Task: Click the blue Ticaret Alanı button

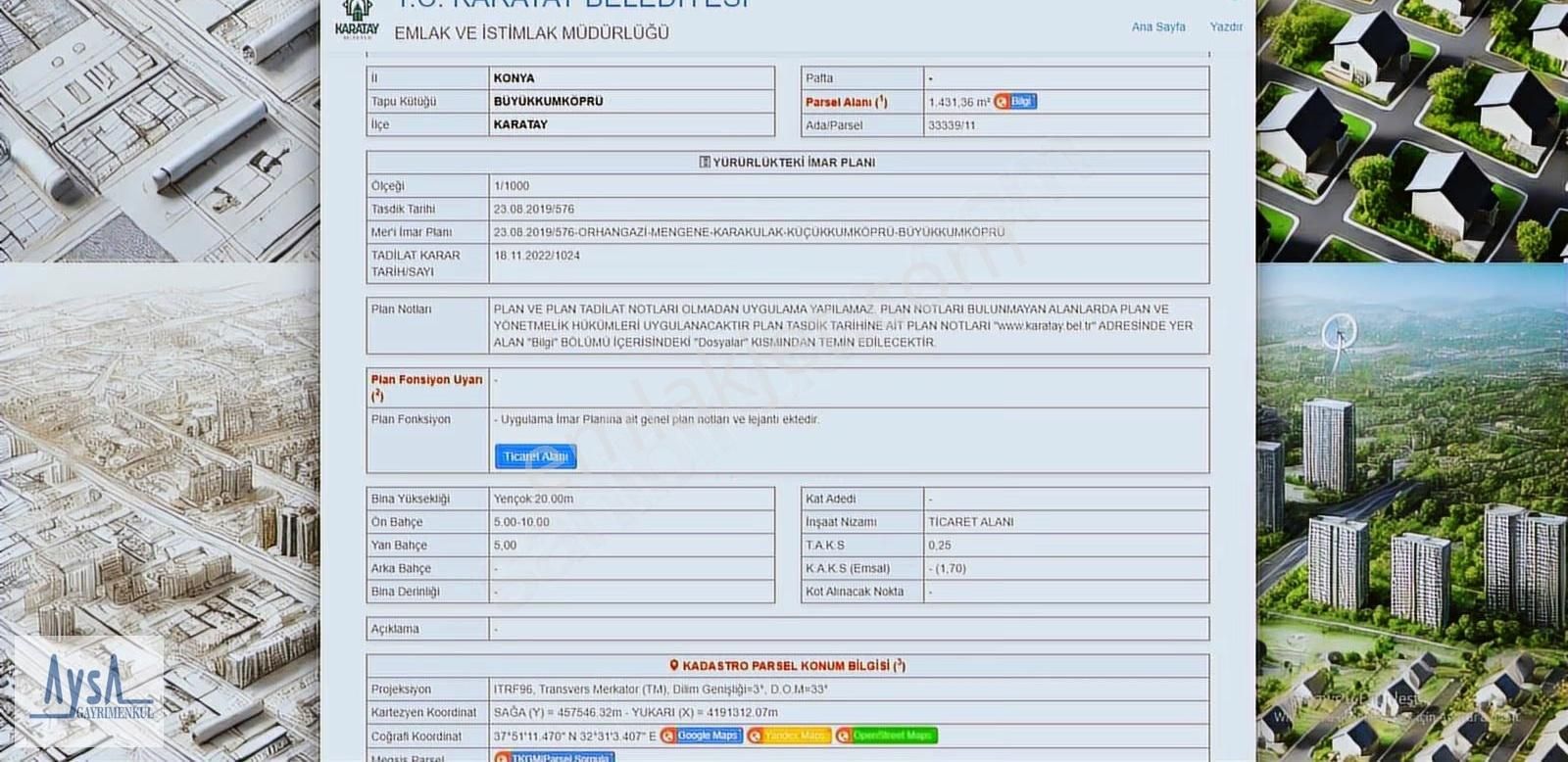Action: (535, 456)
